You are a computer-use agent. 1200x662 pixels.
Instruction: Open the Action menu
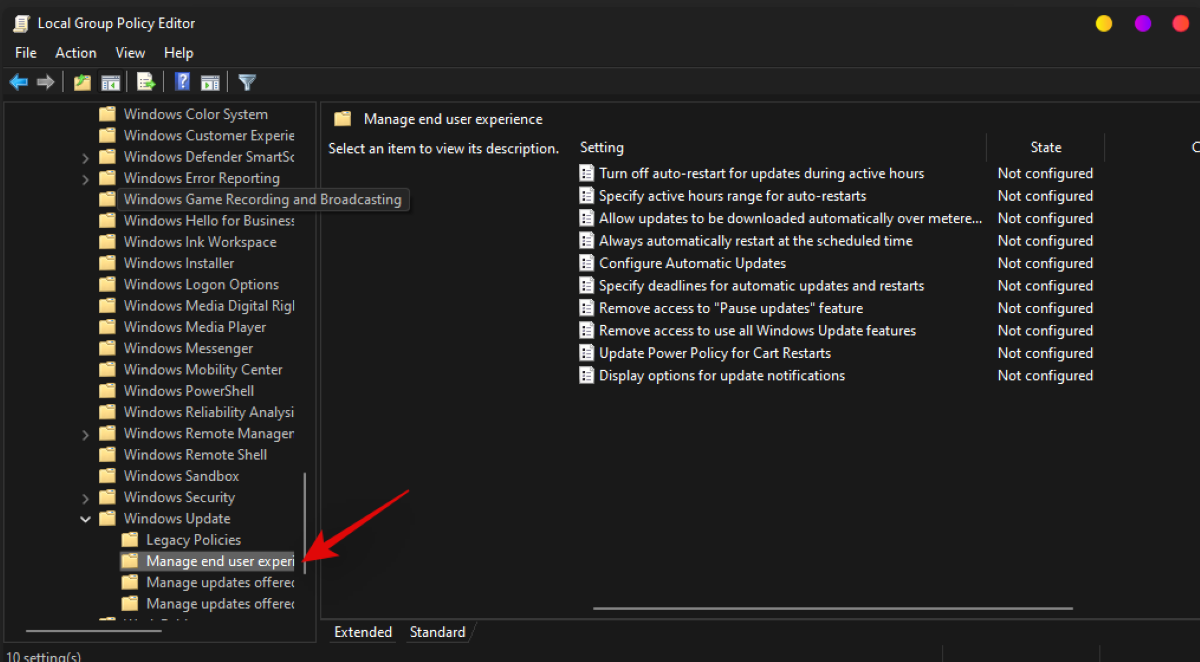point(76,53)
